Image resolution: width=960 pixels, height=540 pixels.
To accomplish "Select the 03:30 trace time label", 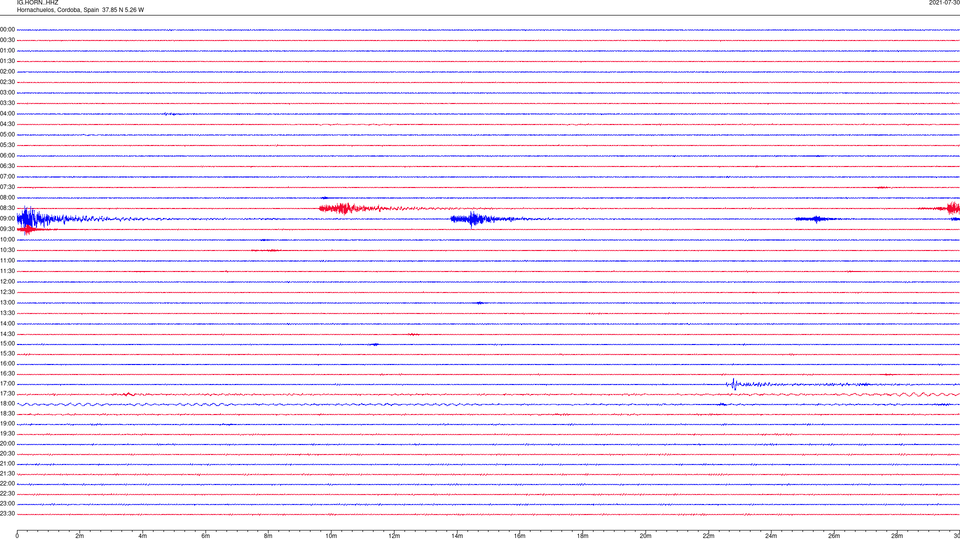I will (7, 103).
